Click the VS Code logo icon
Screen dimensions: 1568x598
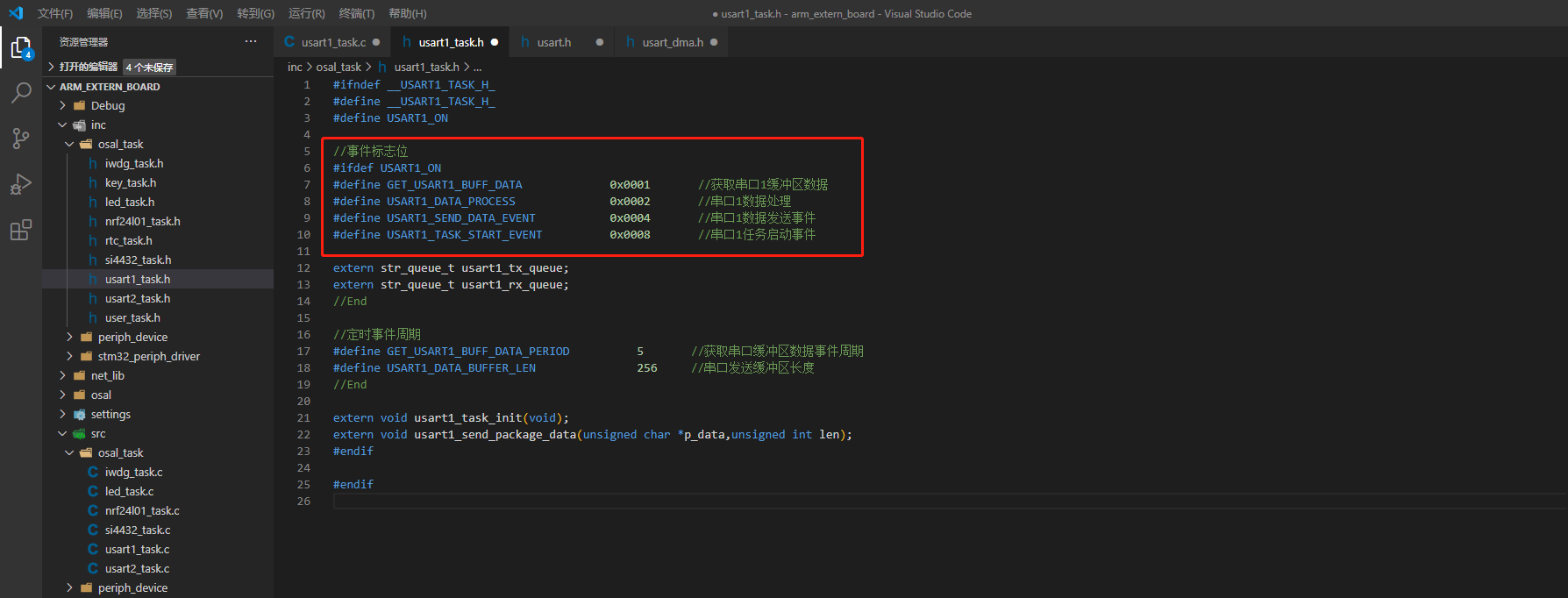16,13
